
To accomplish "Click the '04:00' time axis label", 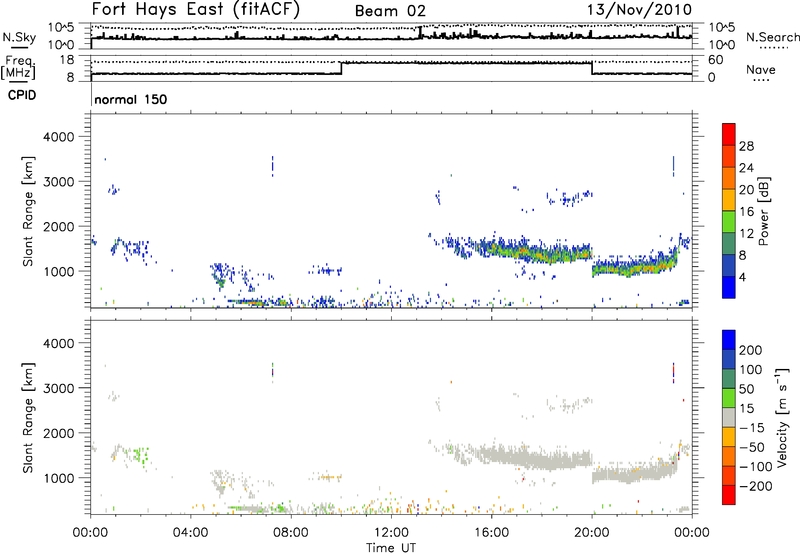I will 191,533.
